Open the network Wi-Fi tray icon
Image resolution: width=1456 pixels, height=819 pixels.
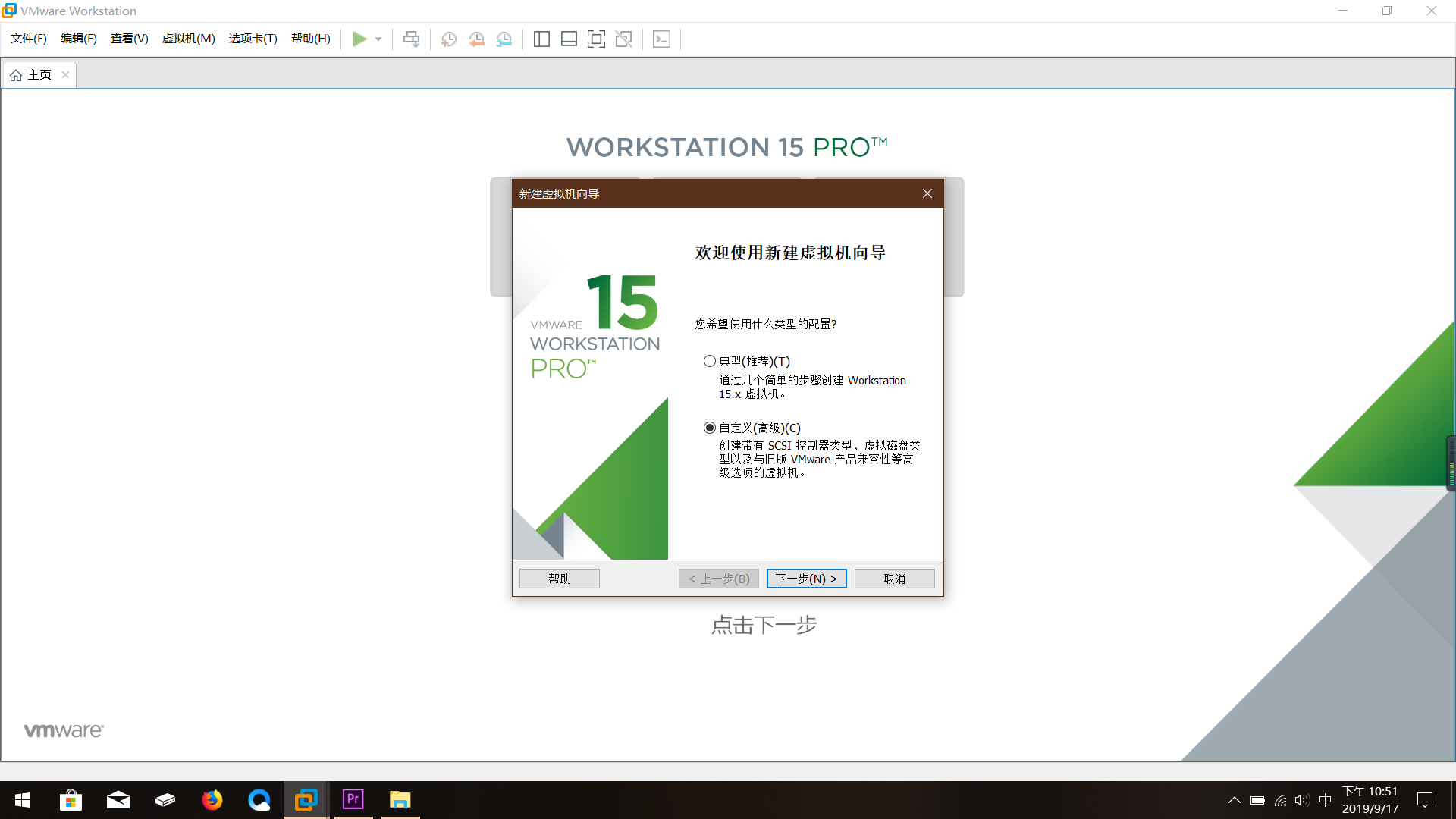(1281, 800)
